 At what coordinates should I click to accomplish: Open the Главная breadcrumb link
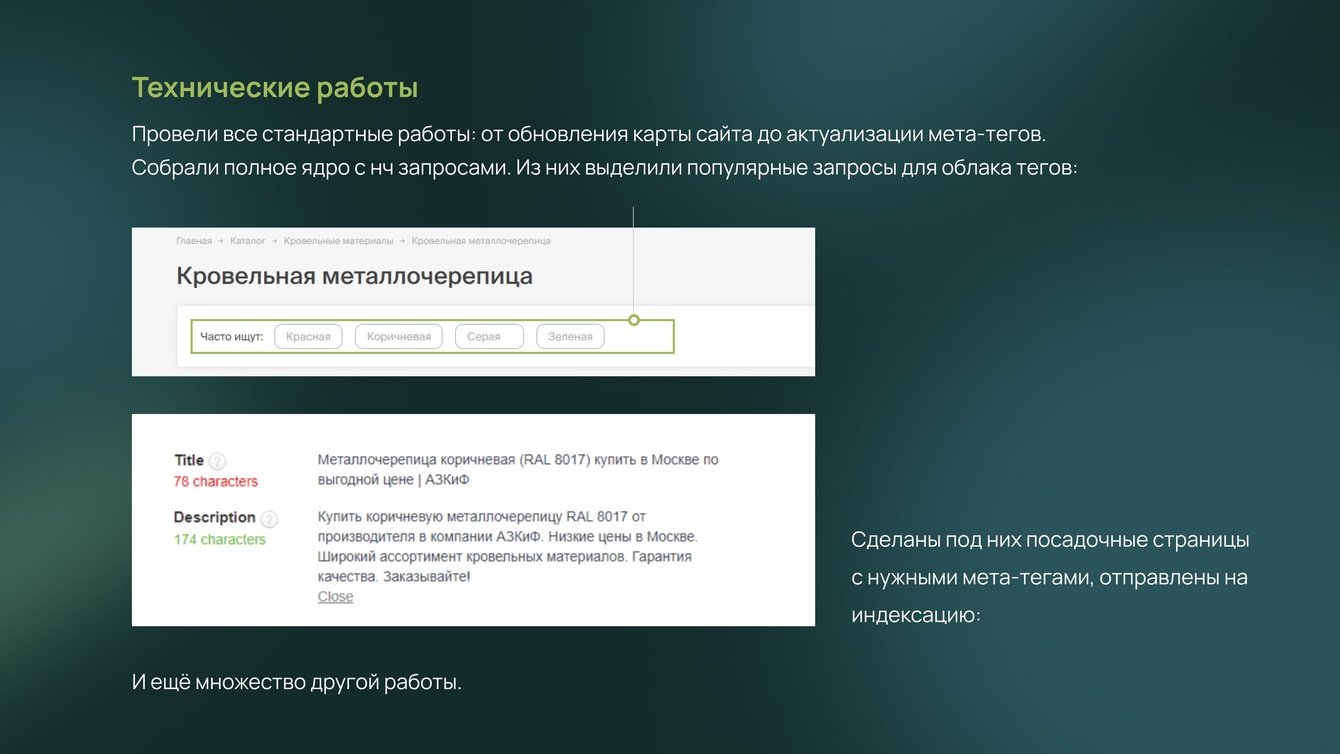[x=194, y=241]
